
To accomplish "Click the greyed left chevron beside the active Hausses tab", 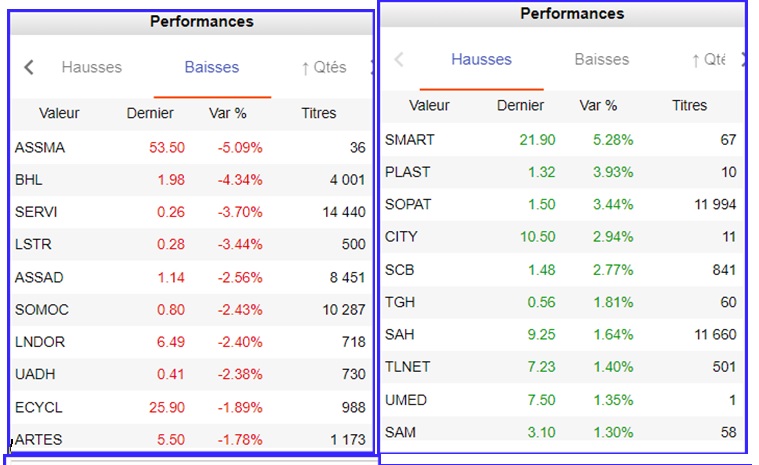I will pyautogui.click(x=399, y=60).
